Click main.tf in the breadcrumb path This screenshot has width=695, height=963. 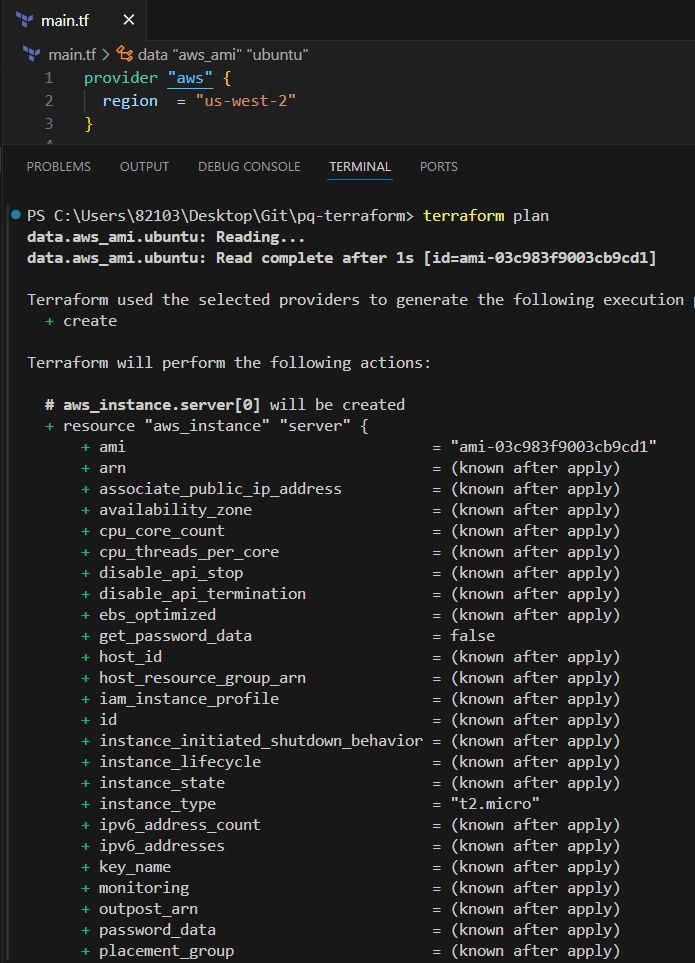72,55
